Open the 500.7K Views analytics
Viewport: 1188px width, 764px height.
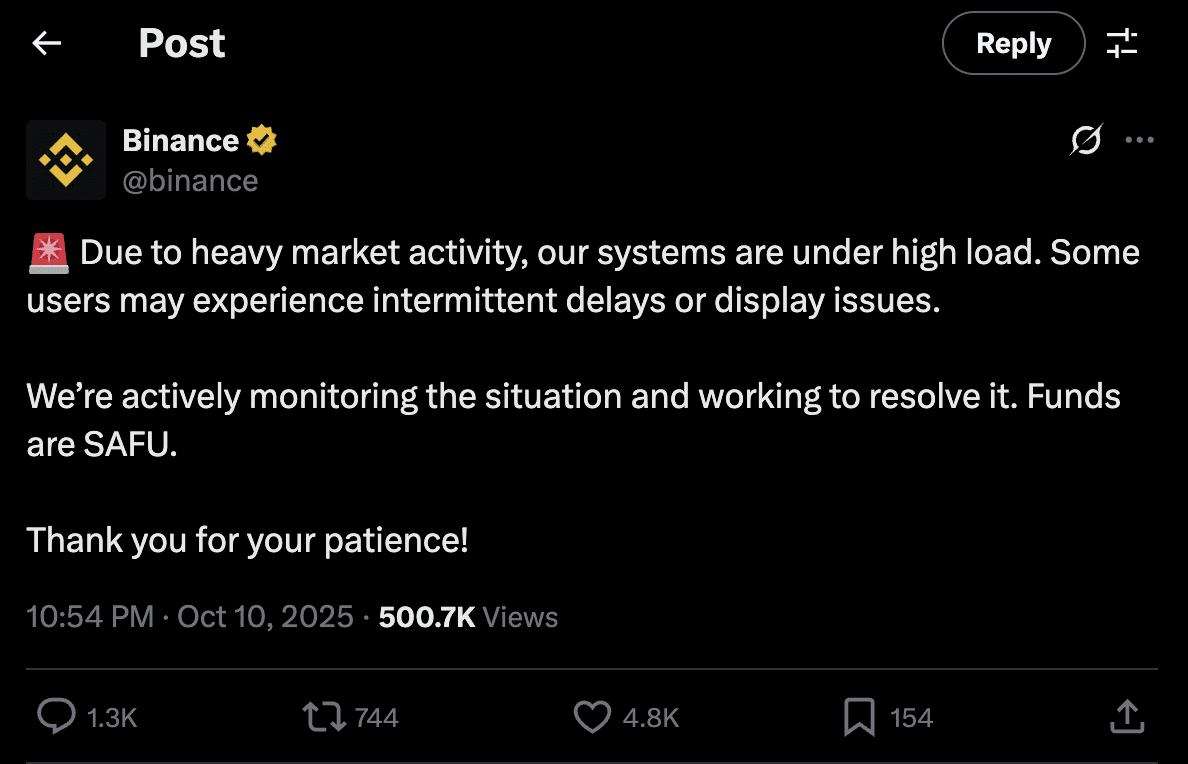point(468,616)
